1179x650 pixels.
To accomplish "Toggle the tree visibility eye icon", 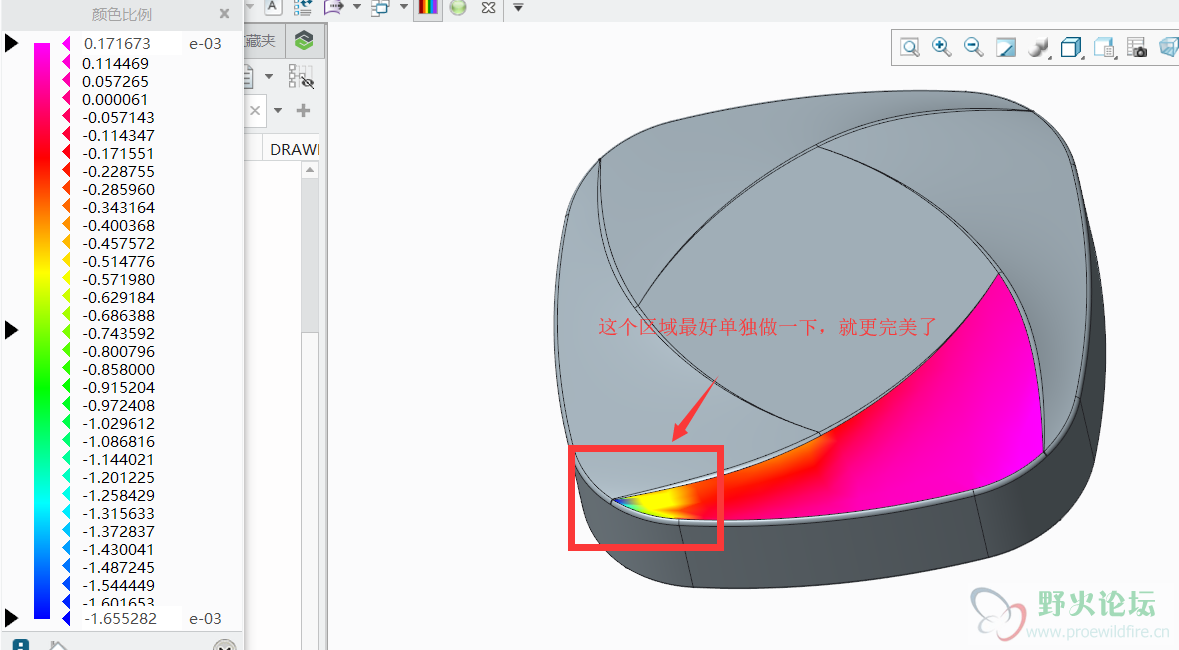I will [301, 77].
